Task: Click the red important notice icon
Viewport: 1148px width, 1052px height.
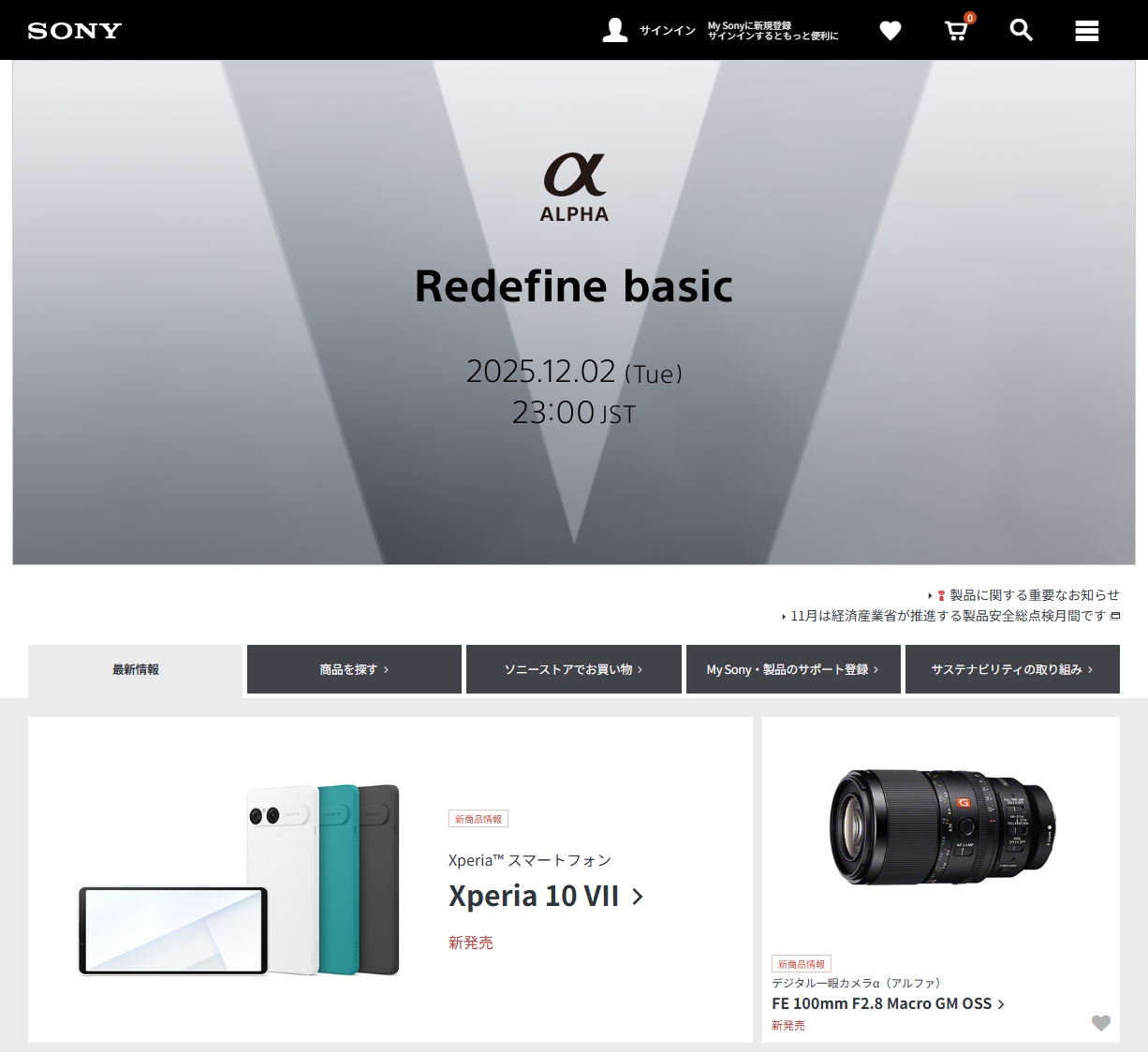Action: point(941,595)
